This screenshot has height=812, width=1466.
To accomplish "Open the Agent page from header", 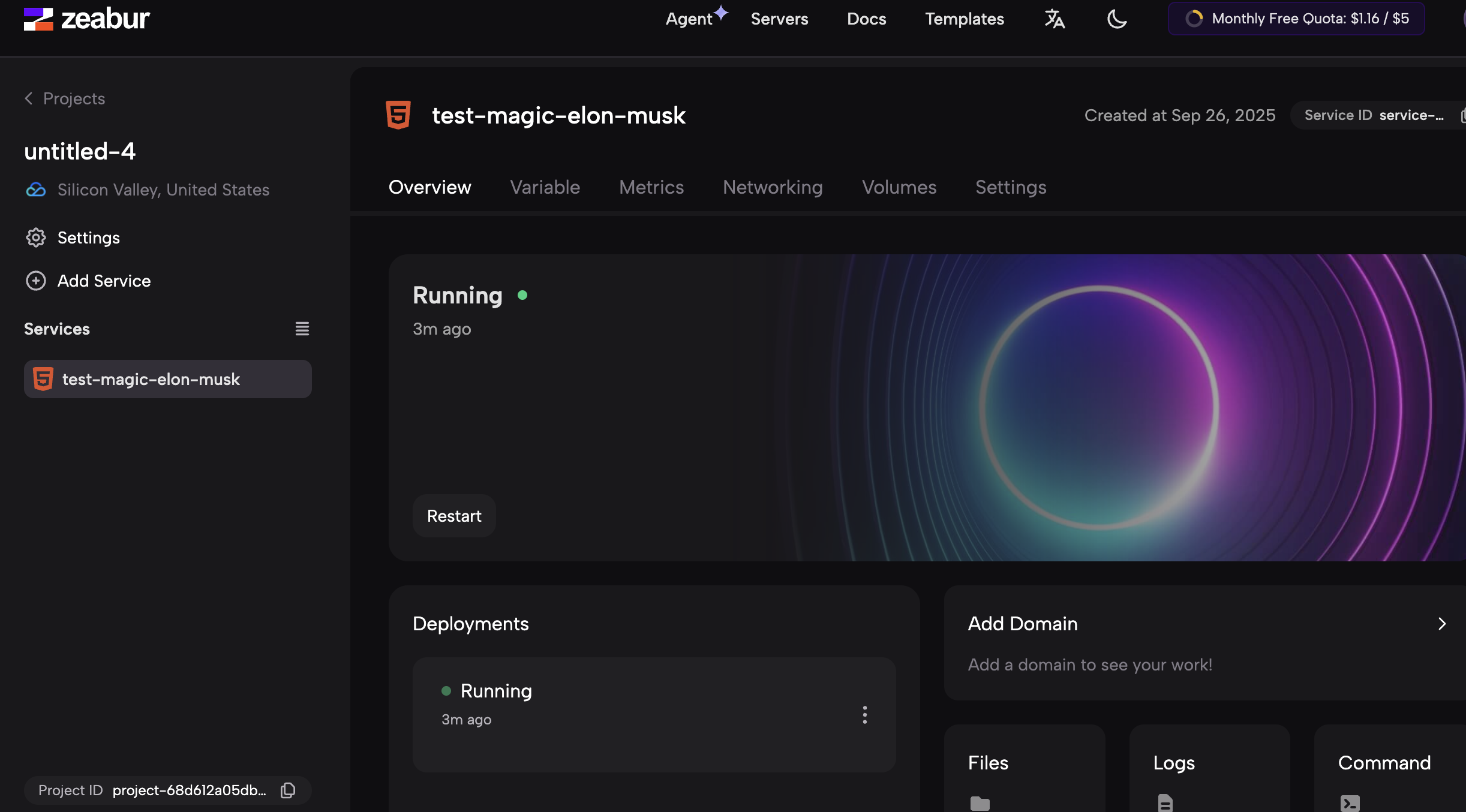I will tap(689, 19).
